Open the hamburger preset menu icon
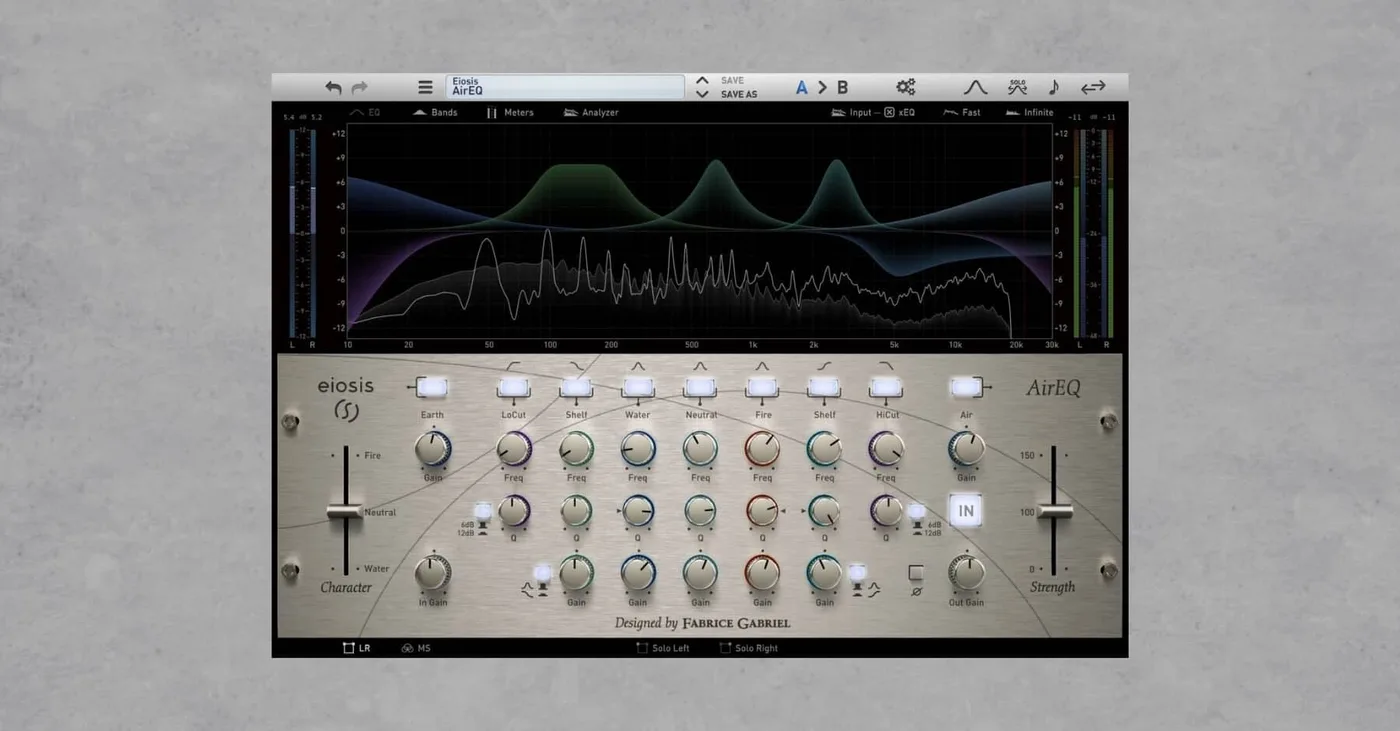Viewport: 1400px width, 731px height. tap(425, 88)
